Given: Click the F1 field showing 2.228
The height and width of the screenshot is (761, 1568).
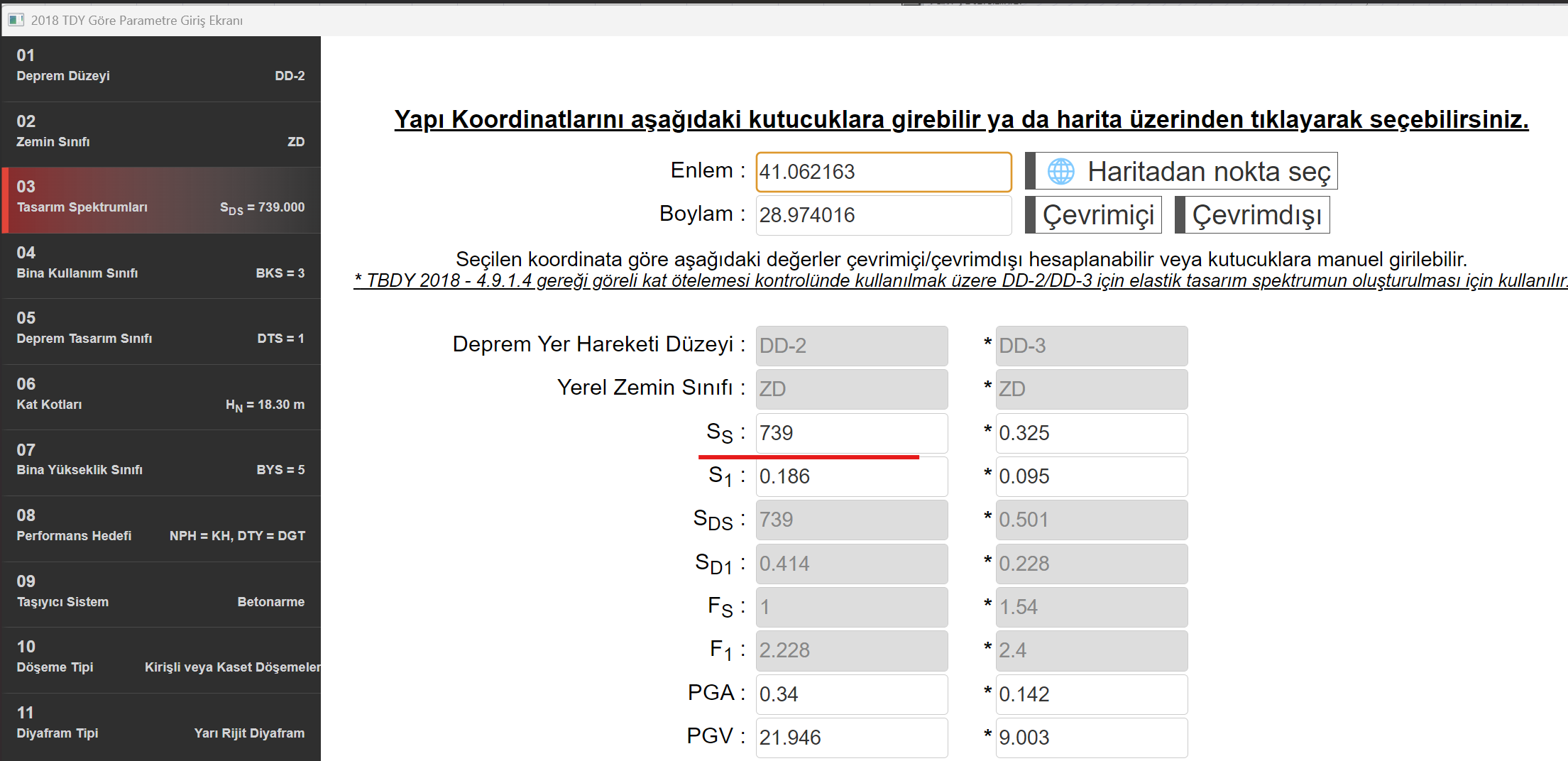Looking at the screenshot, I should [x=852, y=650].
